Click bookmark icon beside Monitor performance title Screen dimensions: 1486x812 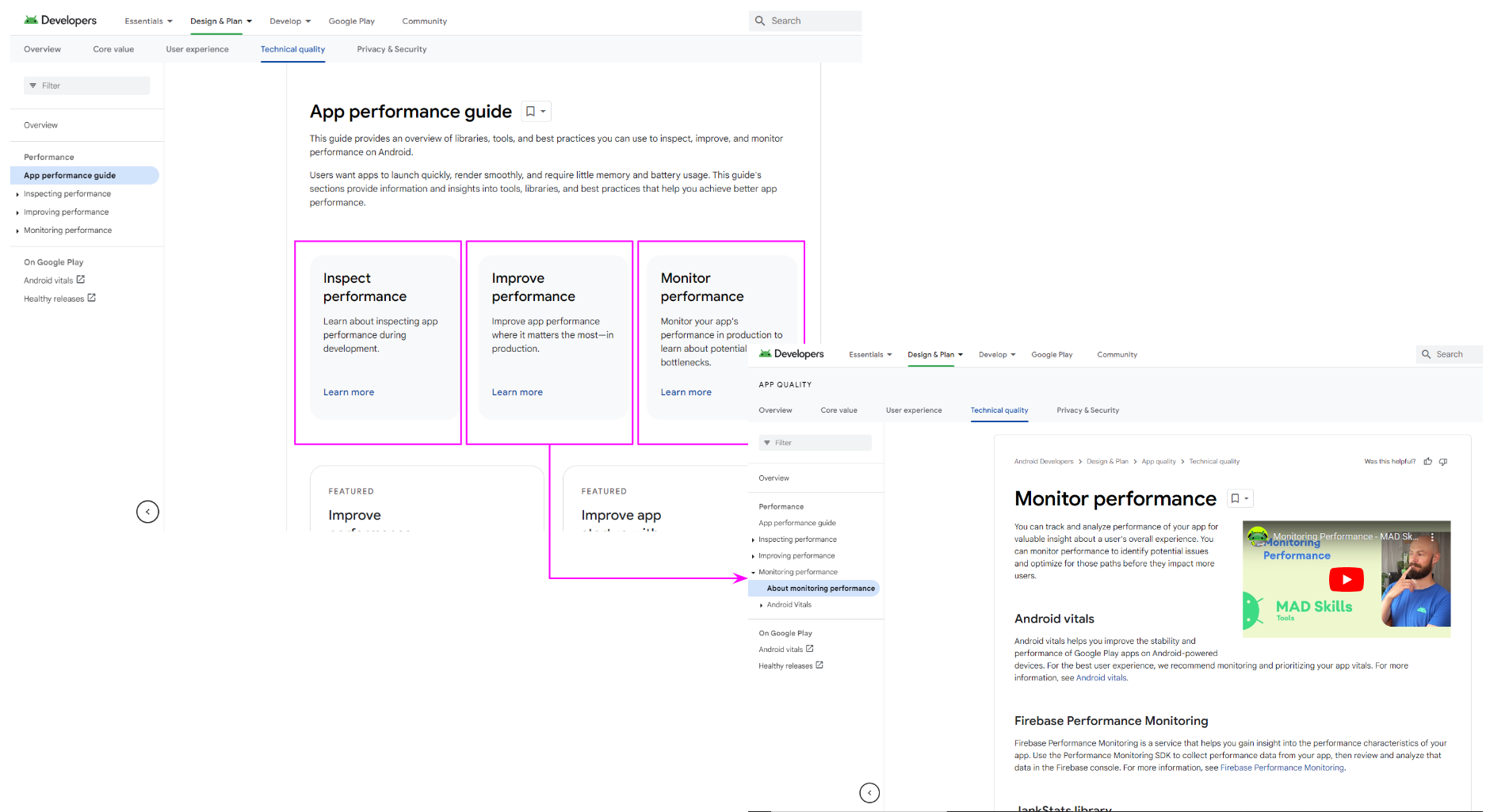pos(1235,498)
